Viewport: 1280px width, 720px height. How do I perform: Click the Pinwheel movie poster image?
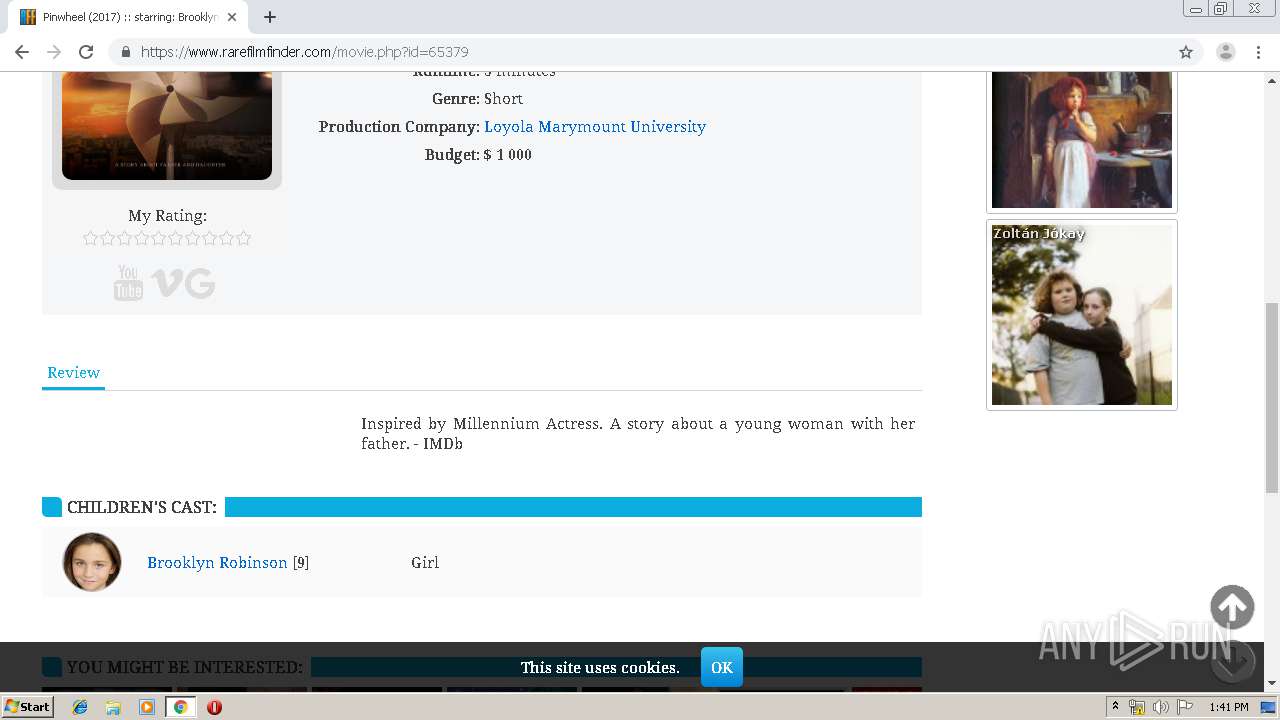[167, 126]
